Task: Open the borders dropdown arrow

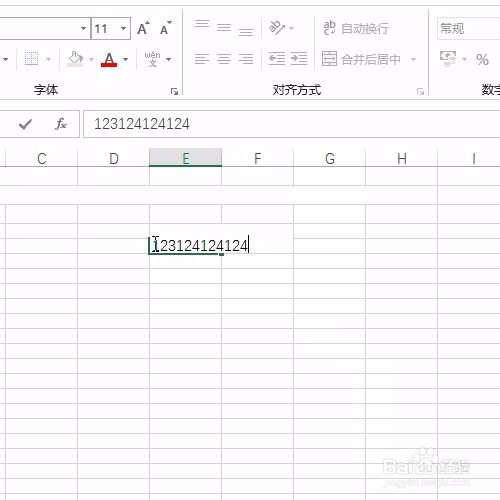Action: click(49, 60)
